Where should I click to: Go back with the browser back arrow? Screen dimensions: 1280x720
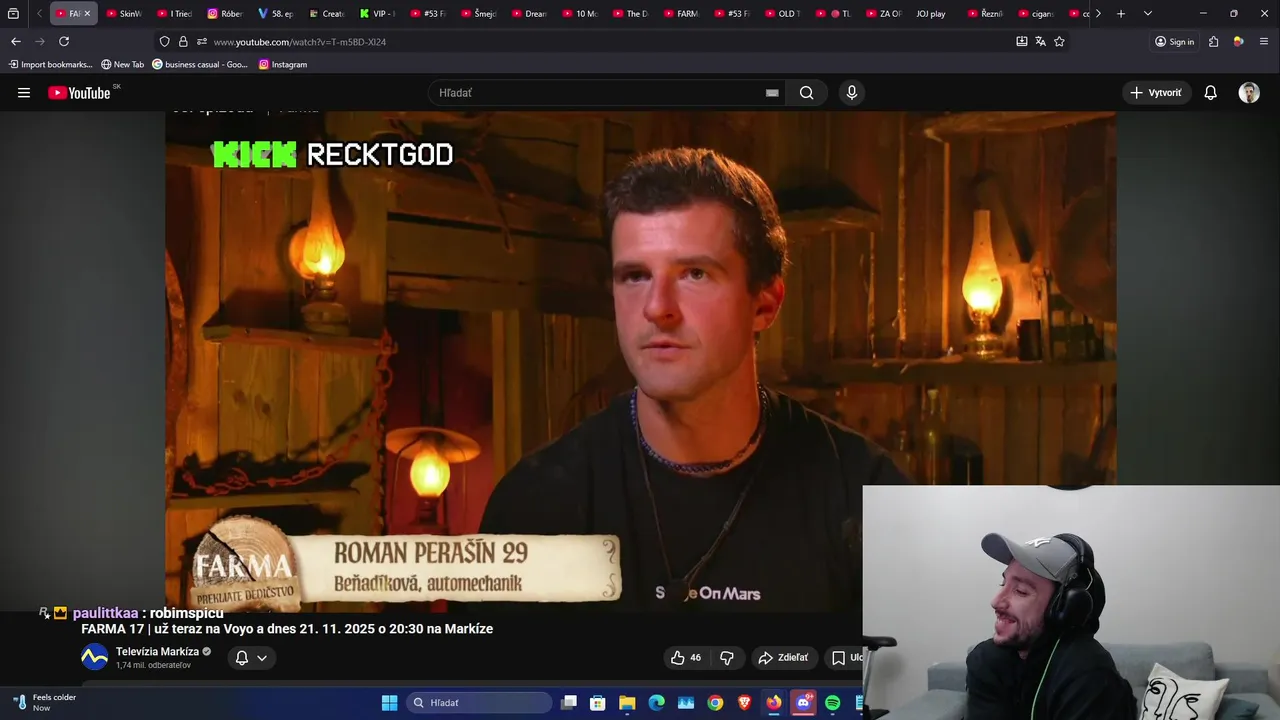16,41
